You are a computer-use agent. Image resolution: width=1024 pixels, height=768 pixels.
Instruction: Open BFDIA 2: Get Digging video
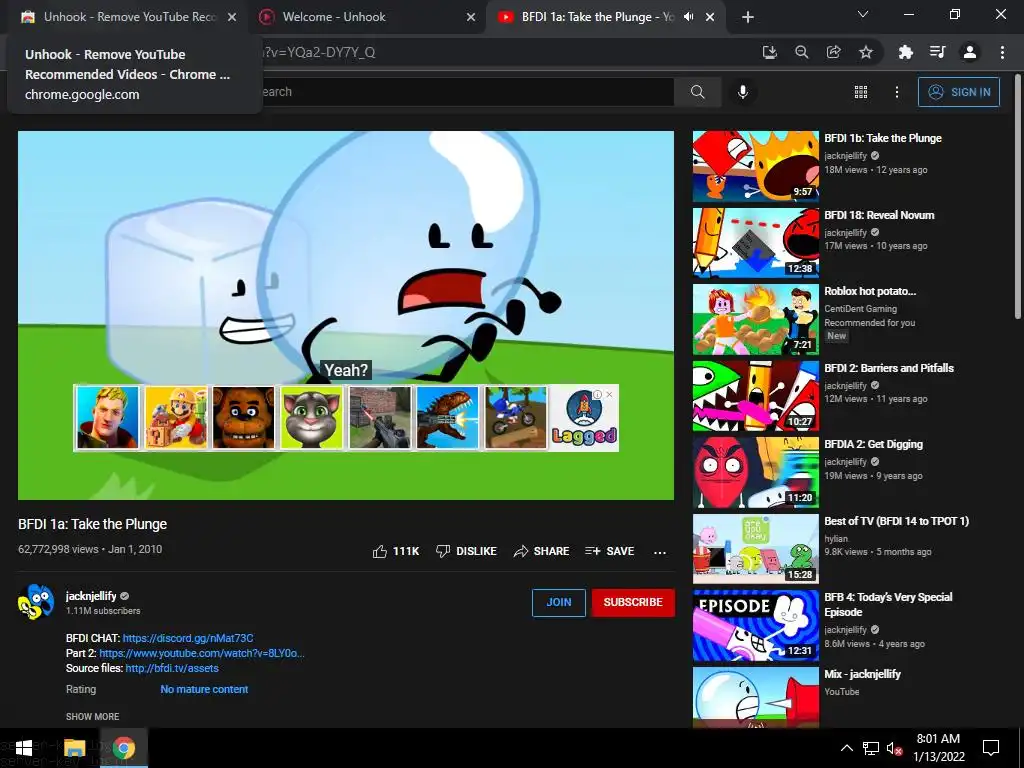pos(873,444)
